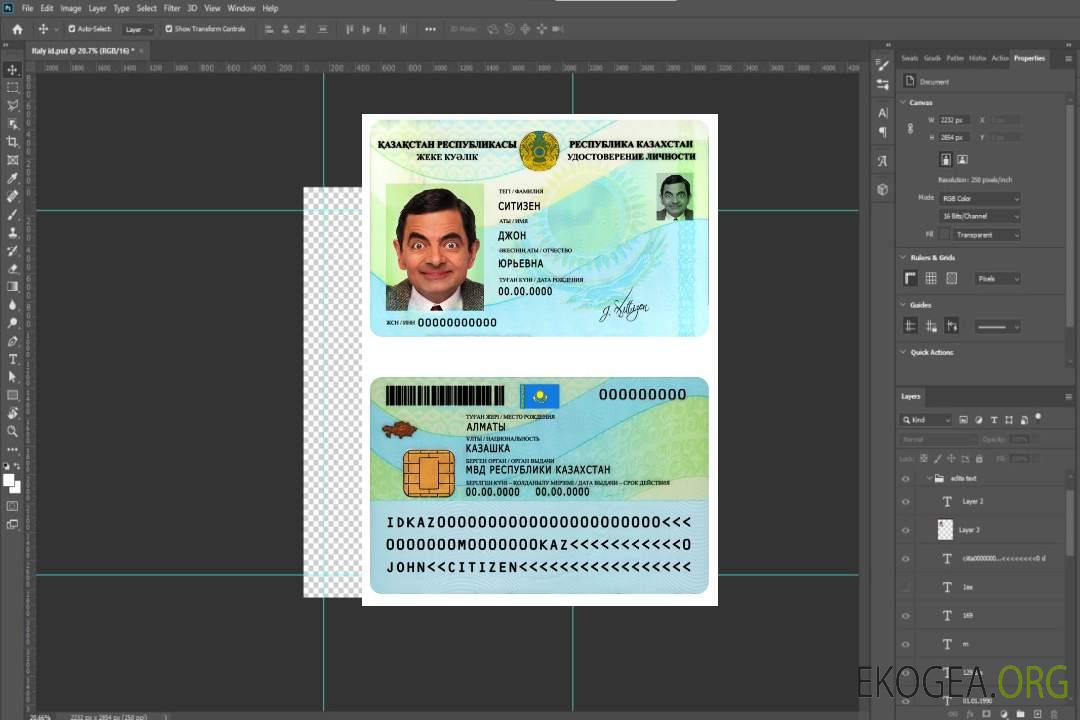Screen dimensions: 1080x720
Task: Select the Pen tool
Action: (12, 341)
